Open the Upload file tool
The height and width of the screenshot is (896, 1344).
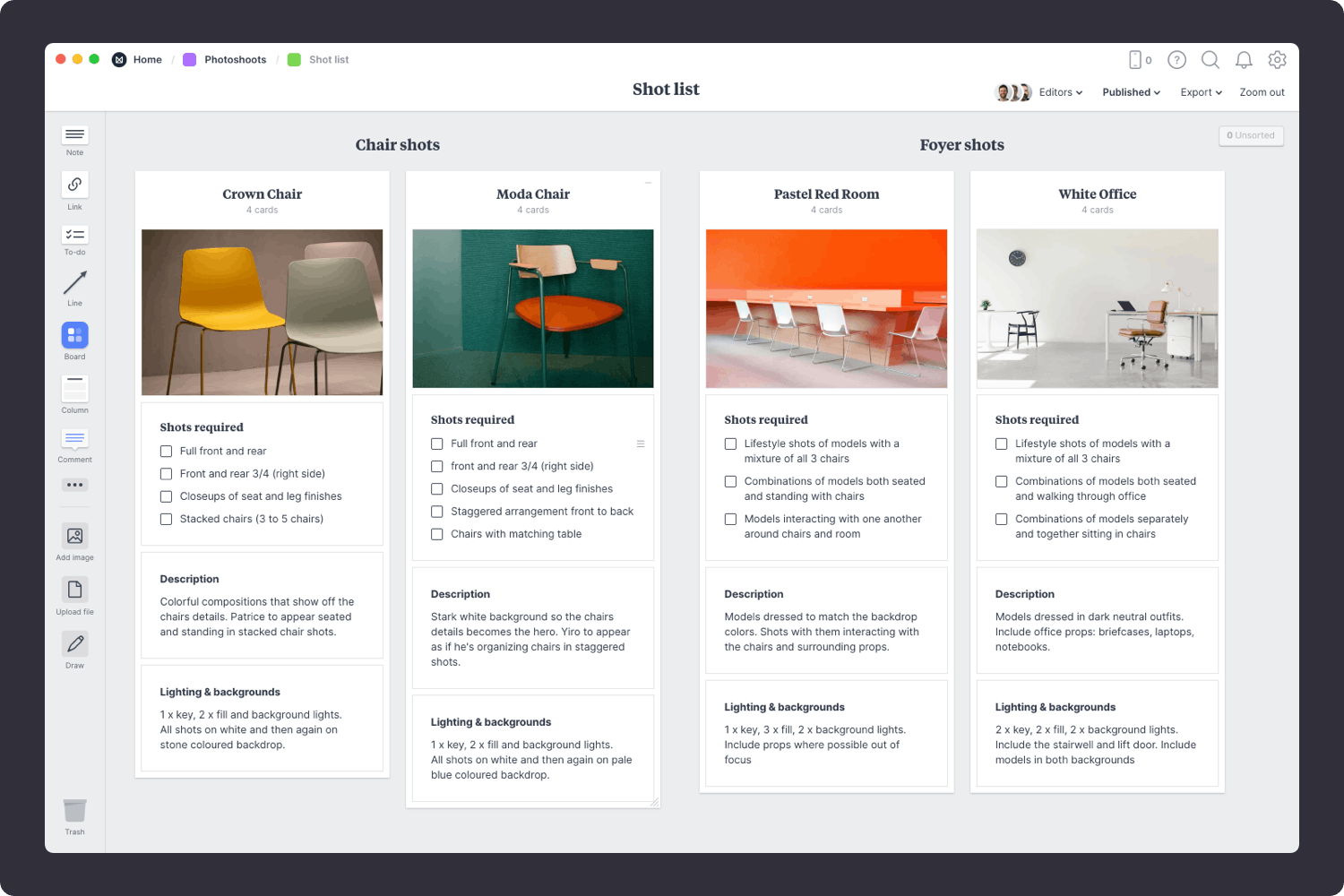(x=74, y=590)
